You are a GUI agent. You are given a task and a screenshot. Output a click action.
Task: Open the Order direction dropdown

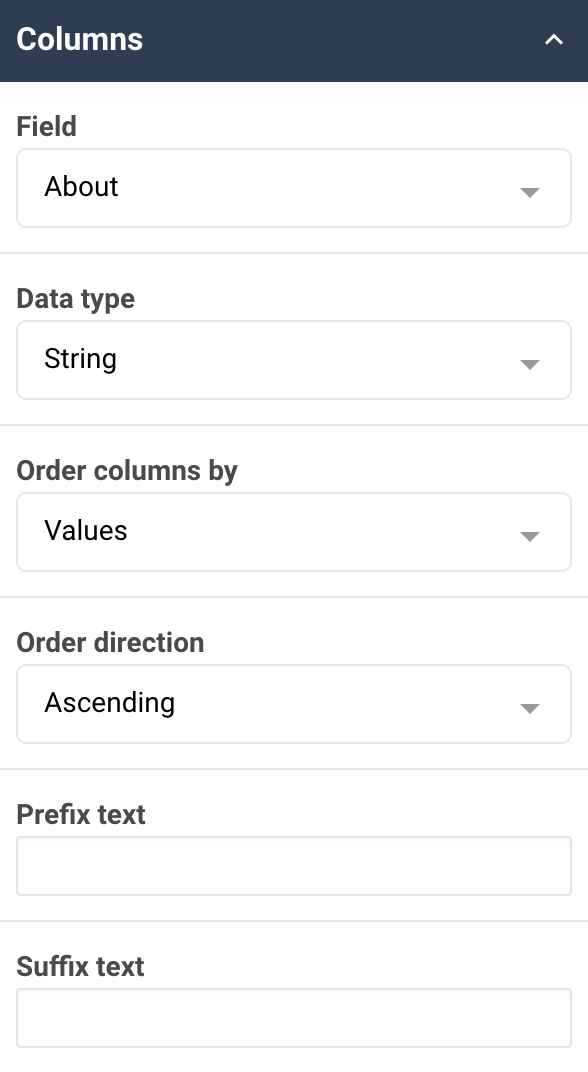[x=293, y=704]
